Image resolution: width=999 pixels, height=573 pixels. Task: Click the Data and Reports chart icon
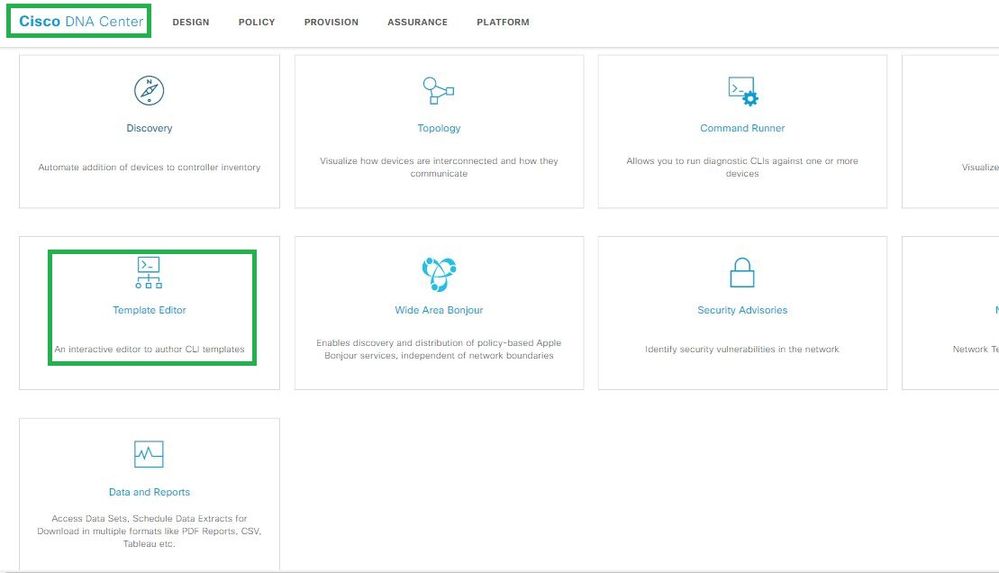tap(149, 454)
